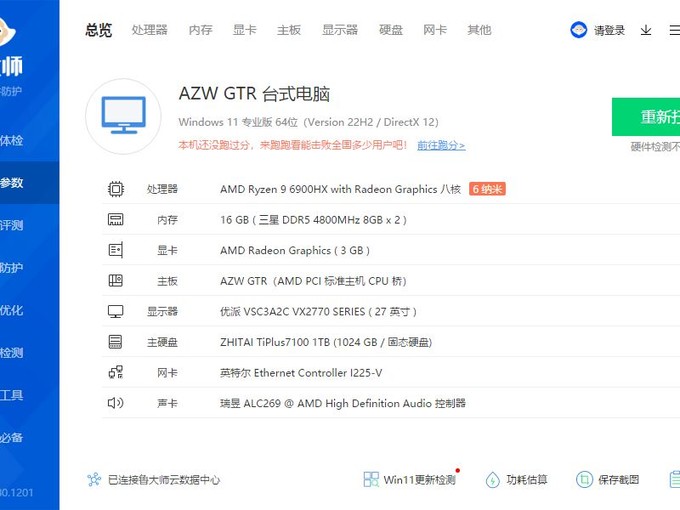The width and height of the screenshot is (680, 510).
Task: Open the 网卡 tab
Action: [x=435, y=30]
